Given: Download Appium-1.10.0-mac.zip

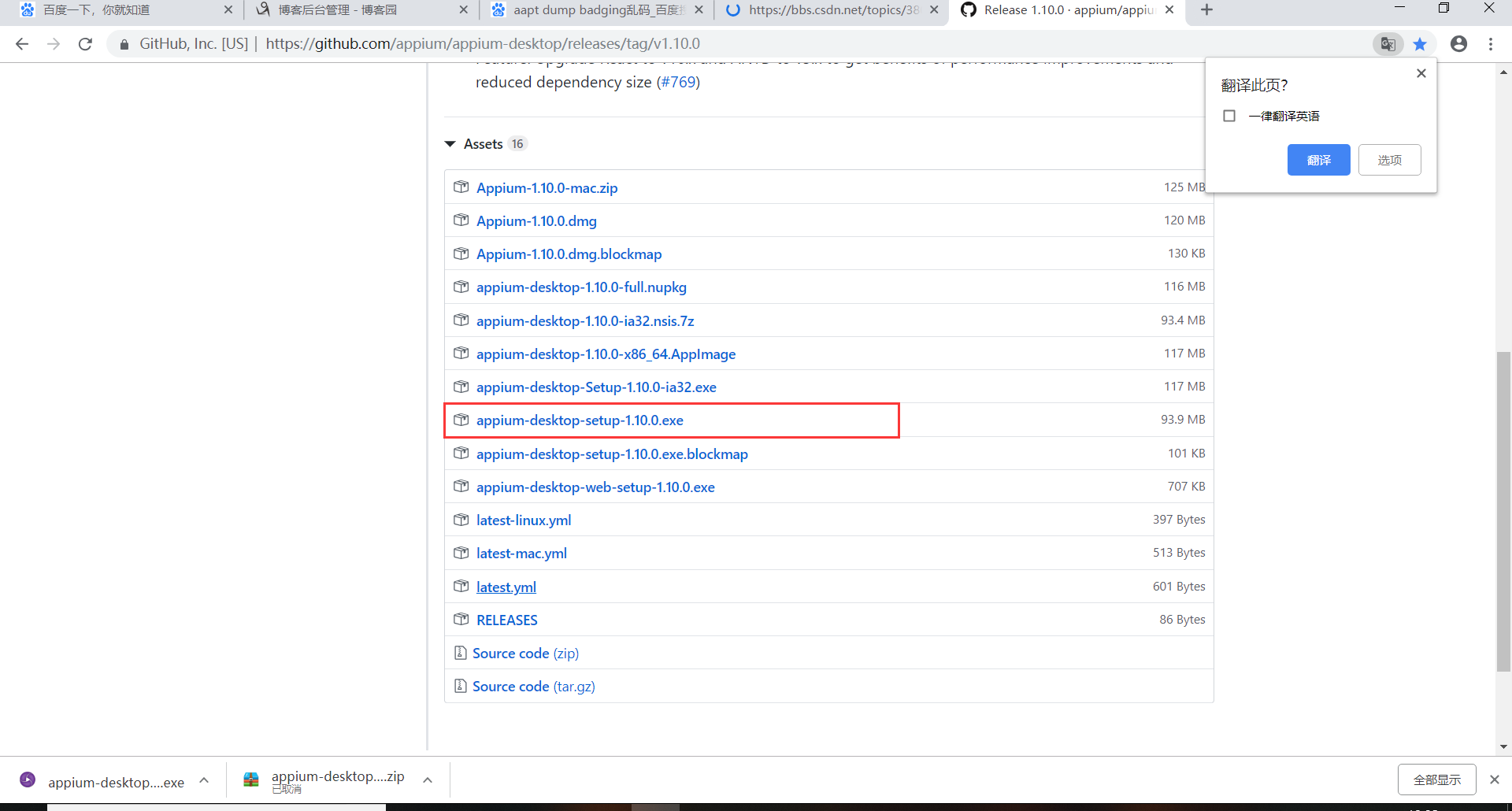Looking at the screenshot, I should coord(547,187).
